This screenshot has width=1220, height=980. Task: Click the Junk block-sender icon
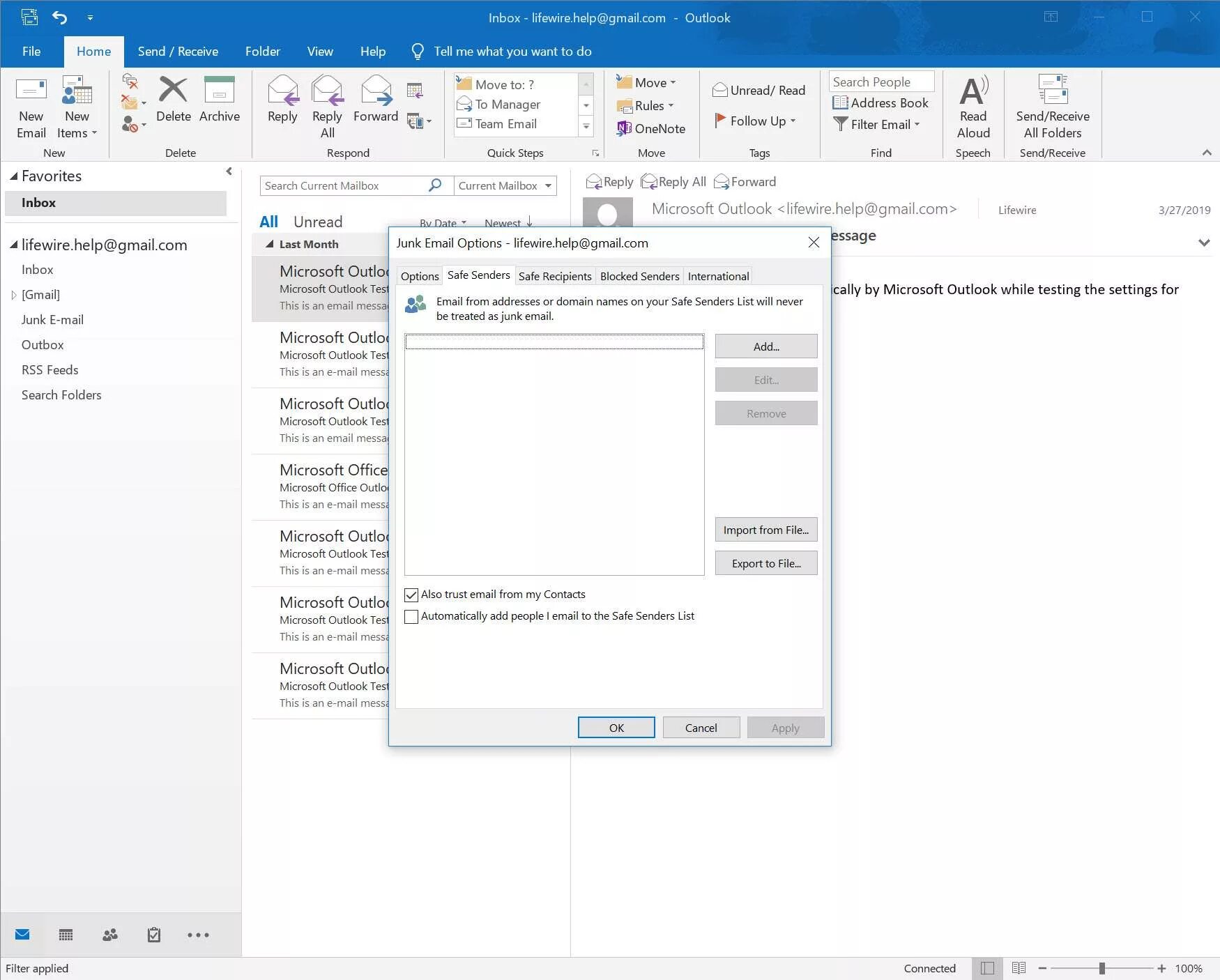130,124
